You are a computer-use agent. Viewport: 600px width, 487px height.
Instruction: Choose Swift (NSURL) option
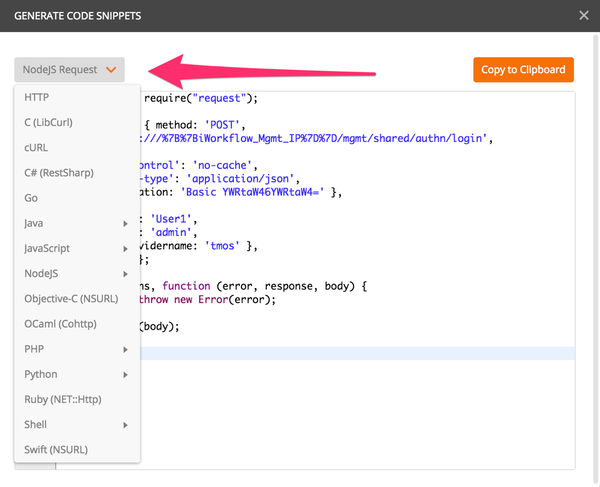(x=55, y=450)
